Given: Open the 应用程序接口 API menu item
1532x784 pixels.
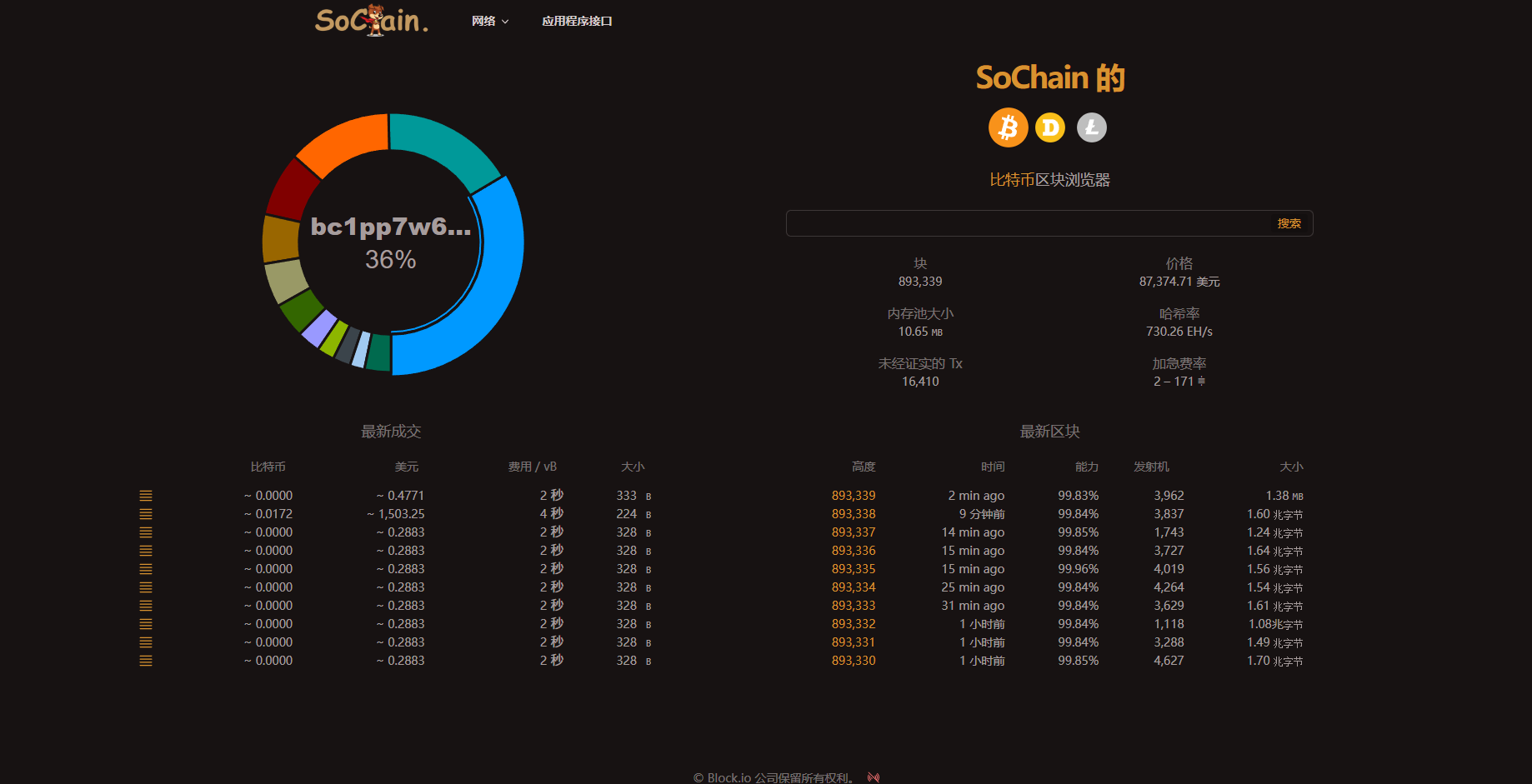Looking at the screenshot, I should 577,21.
